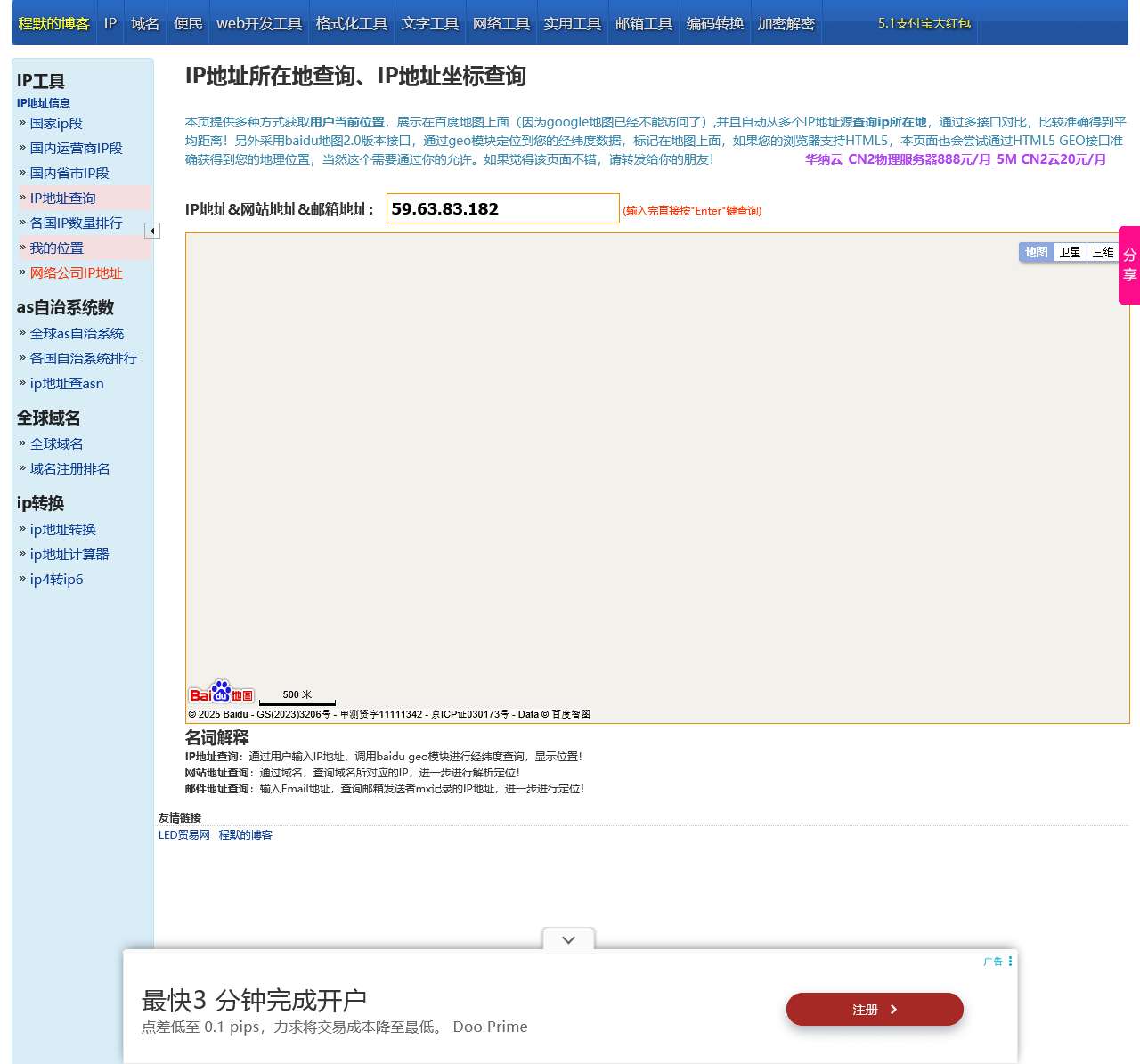The height and width of the screenshot is (1064, 1140).
Task: Open the web开发工具 menu
Action: coord(259,24)
